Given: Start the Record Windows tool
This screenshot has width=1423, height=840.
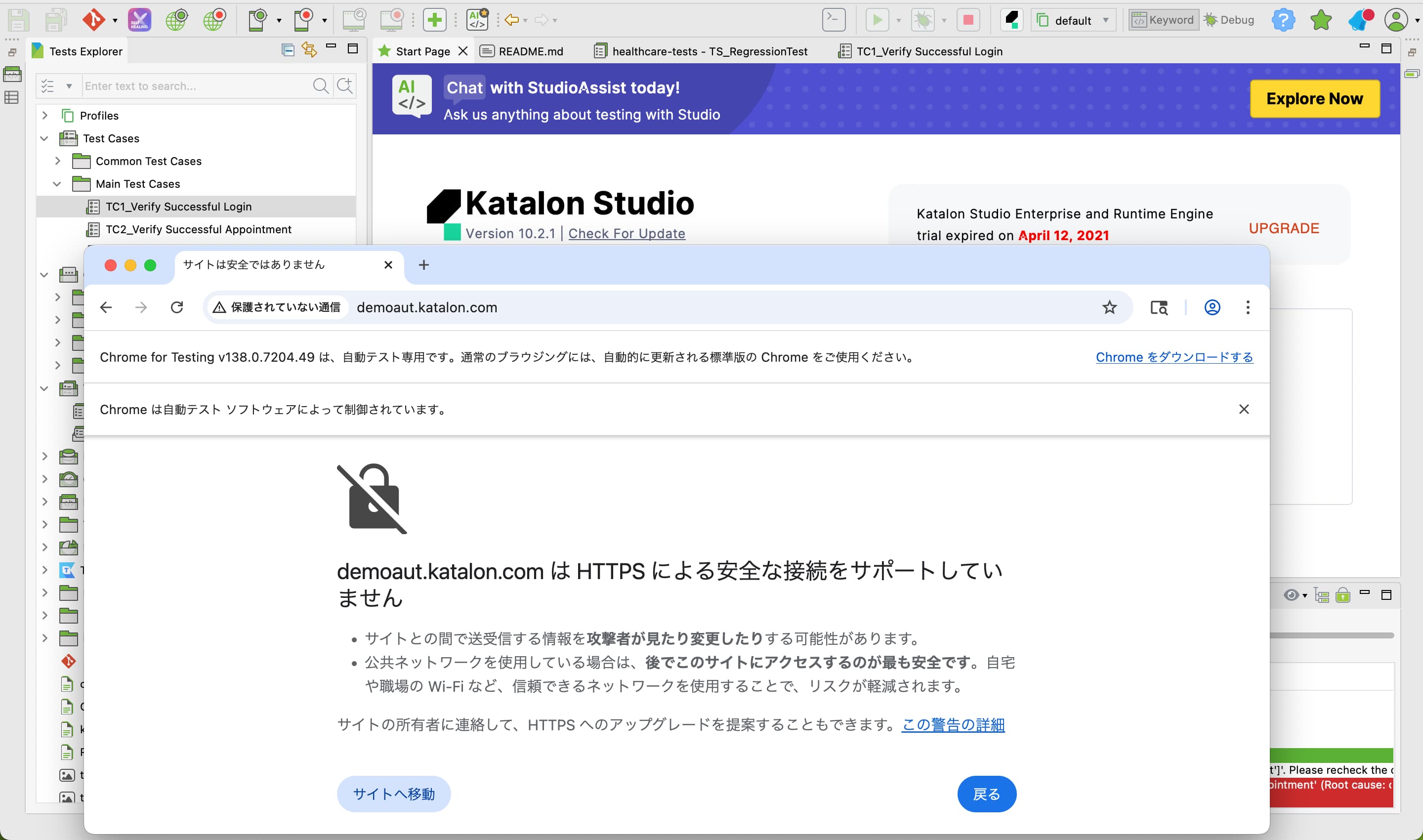Looking at the screenshot, I should [x=392, y=20].
